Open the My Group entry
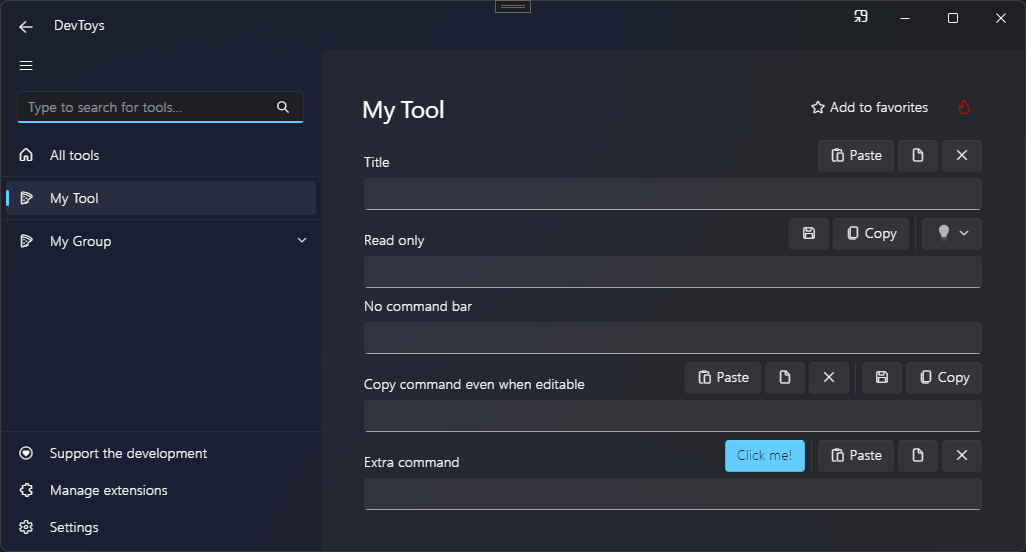This screenshot has width=1026, height=552. [x=161, y=241]
